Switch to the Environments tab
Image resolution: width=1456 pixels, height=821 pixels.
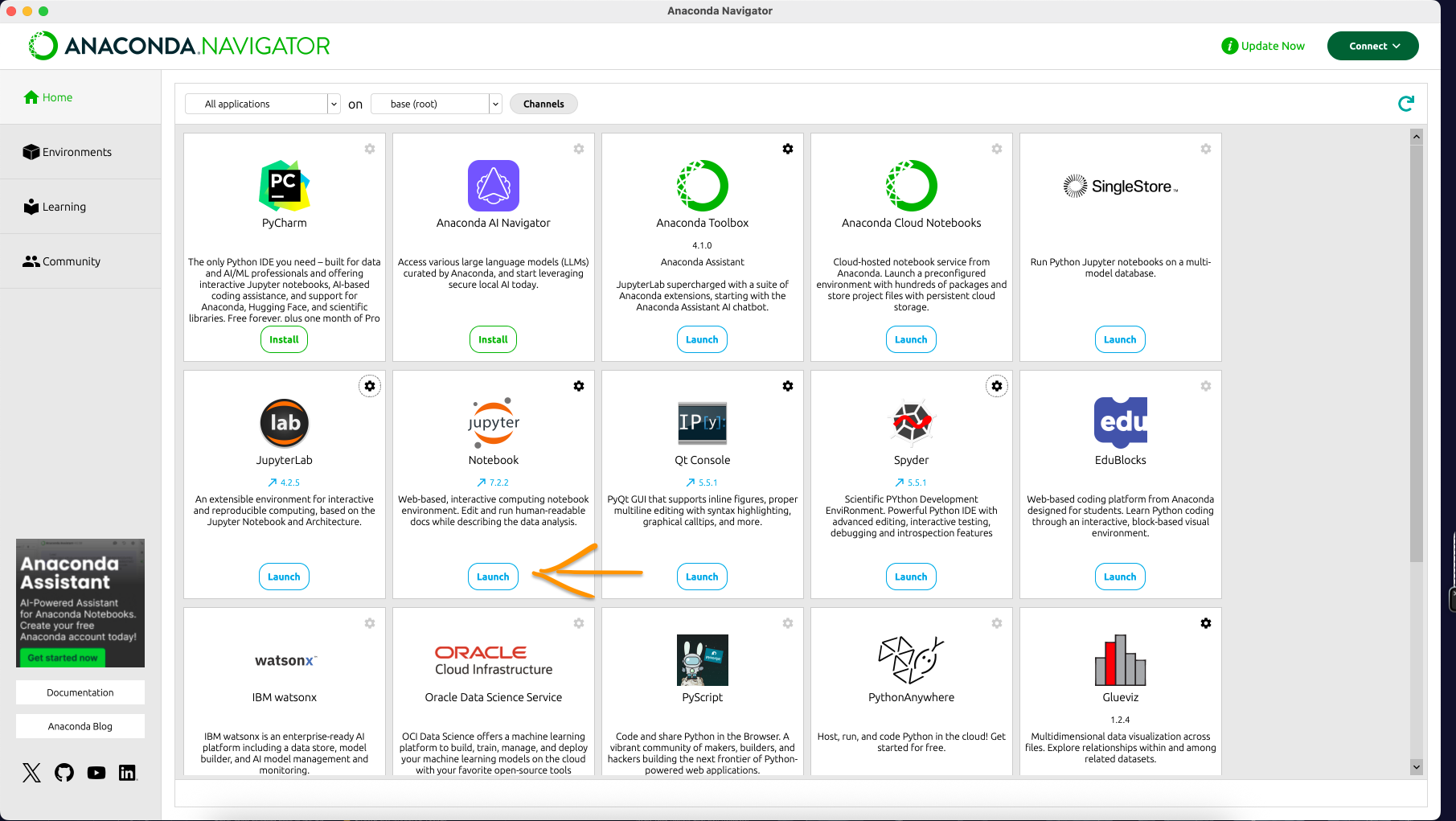[80, 152]
